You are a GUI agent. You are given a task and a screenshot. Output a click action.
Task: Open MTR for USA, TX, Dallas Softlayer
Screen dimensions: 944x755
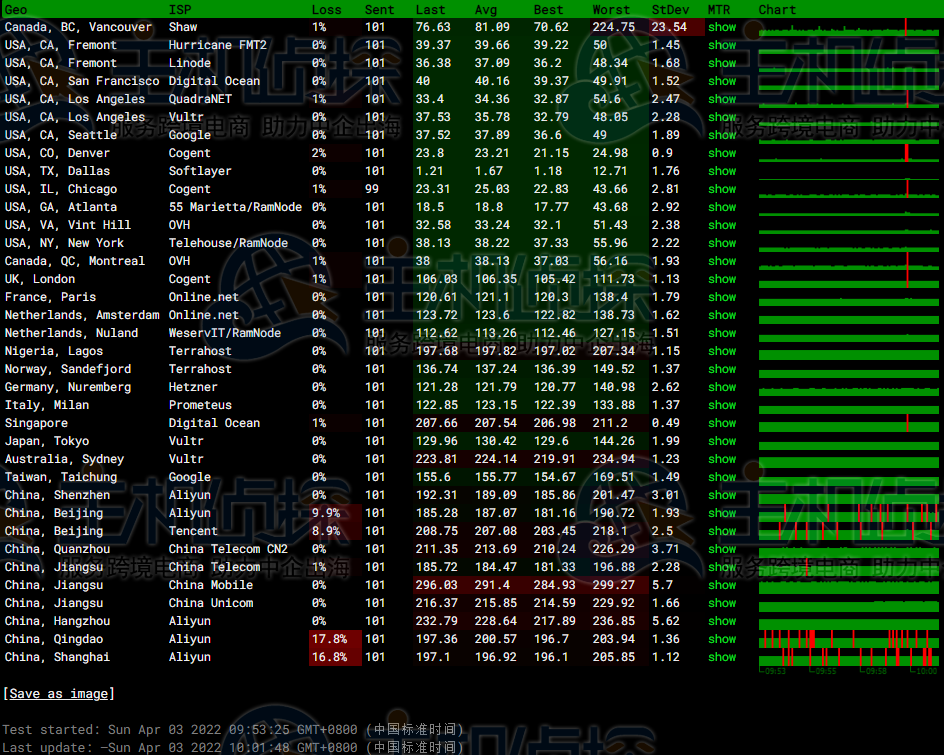722,171
